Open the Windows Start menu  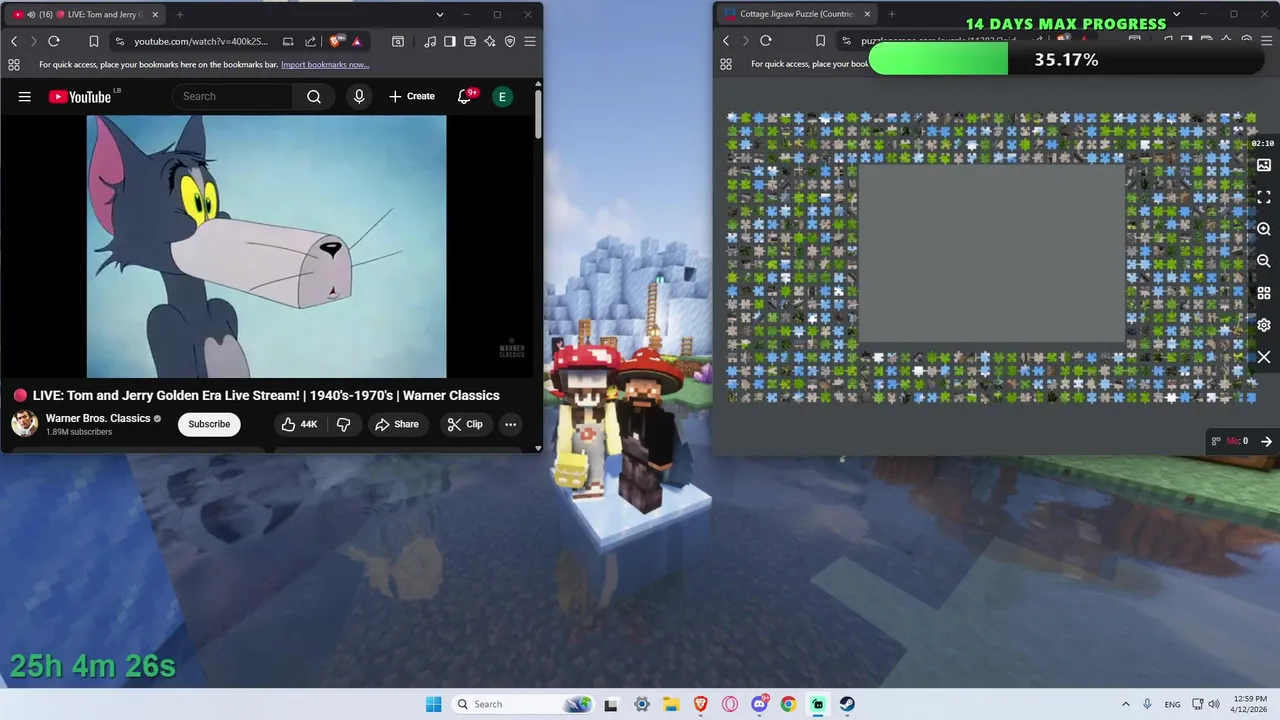click(x=433, y=704)
